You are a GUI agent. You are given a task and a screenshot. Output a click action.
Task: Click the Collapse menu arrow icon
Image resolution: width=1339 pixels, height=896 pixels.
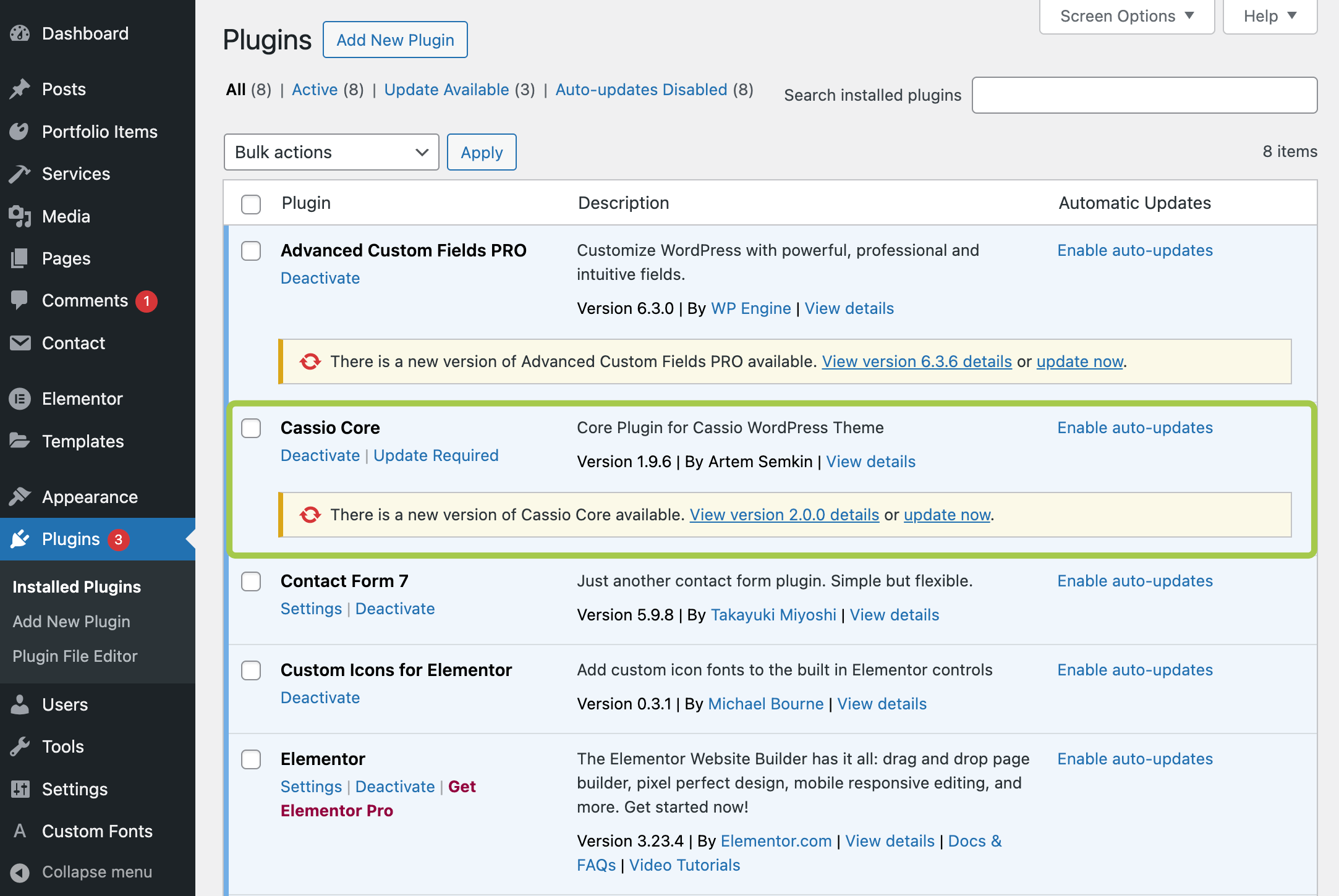tap(20, 872)
